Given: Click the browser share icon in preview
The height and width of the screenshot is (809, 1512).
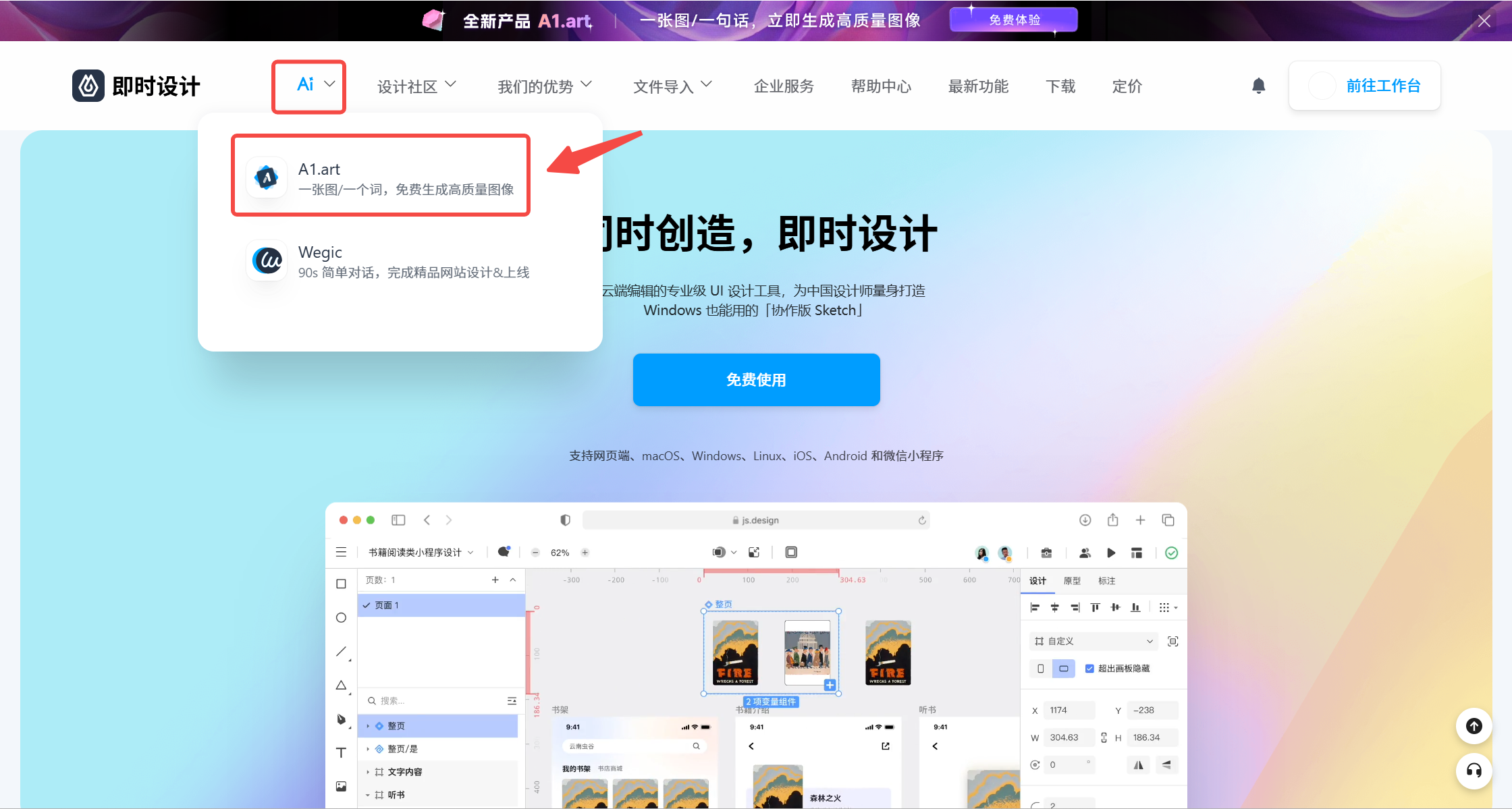Looking at the screenshot, I should click(1112, 520).
